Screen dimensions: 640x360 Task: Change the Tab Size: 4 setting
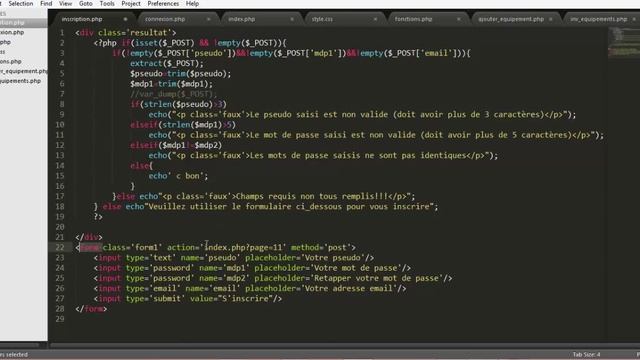pos(586,355)
